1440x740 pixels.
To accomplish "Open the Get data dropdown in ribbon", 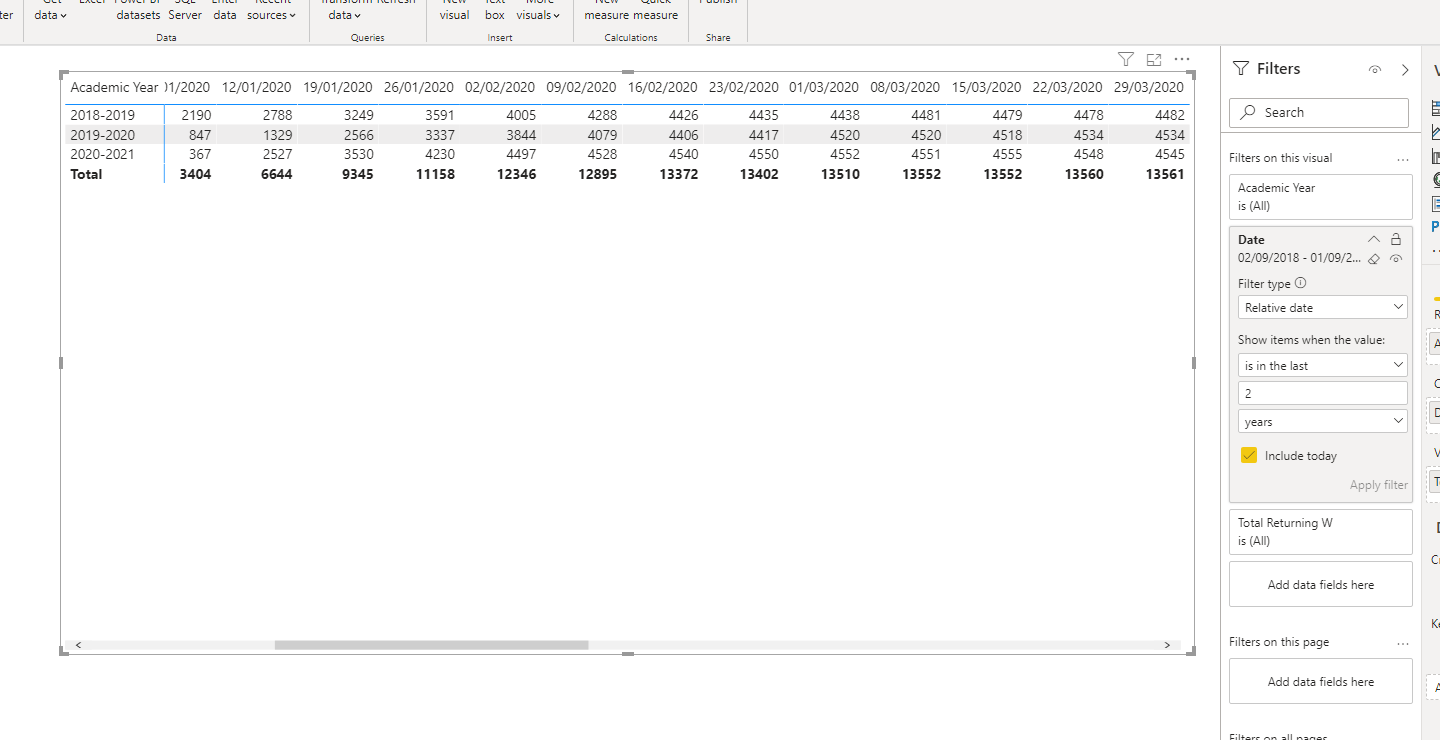I will [x=51, y=10].
